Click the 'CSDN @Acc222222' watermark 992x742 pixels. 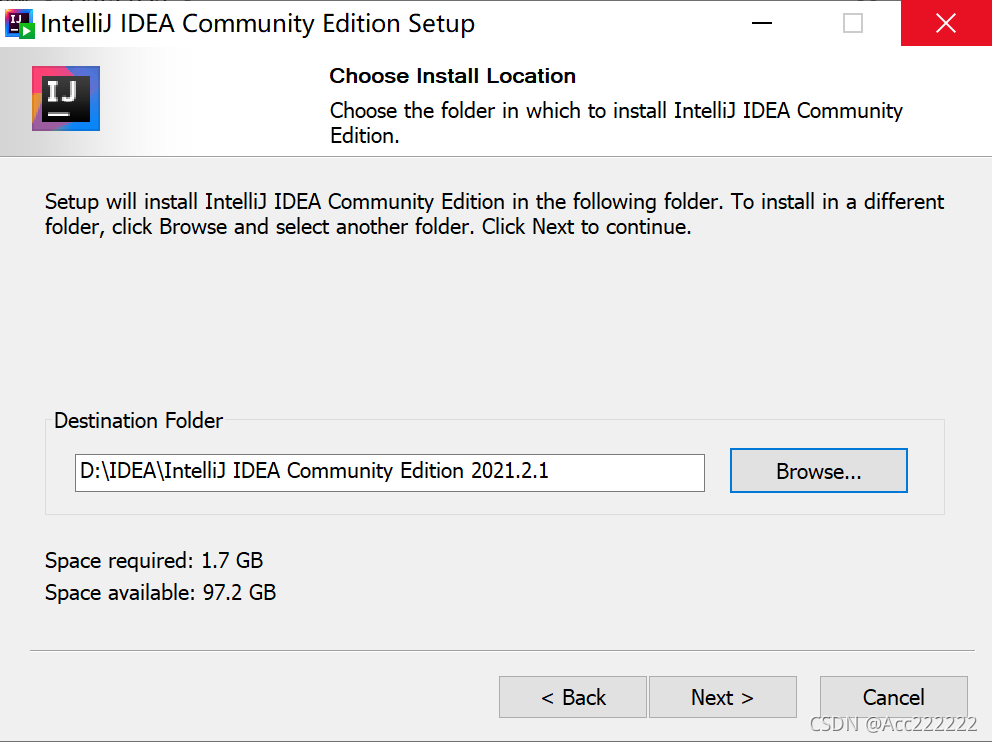coord(893,724)
